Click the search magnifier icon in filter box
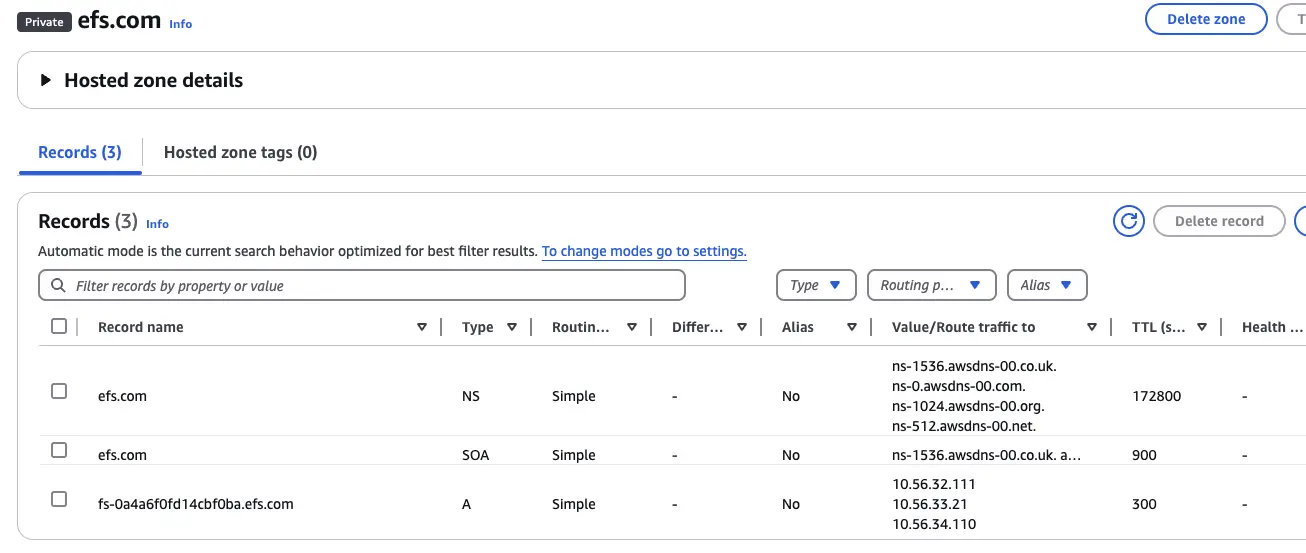 58,286
